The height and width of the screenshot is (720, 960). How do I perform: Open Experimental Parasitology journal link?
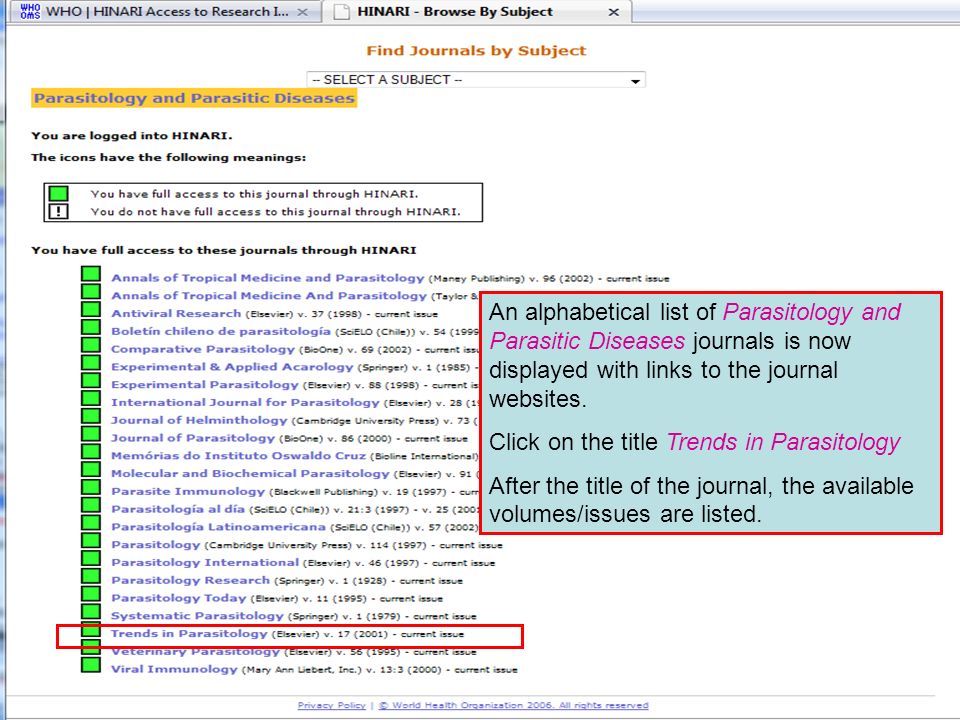(x=204, y=384)
